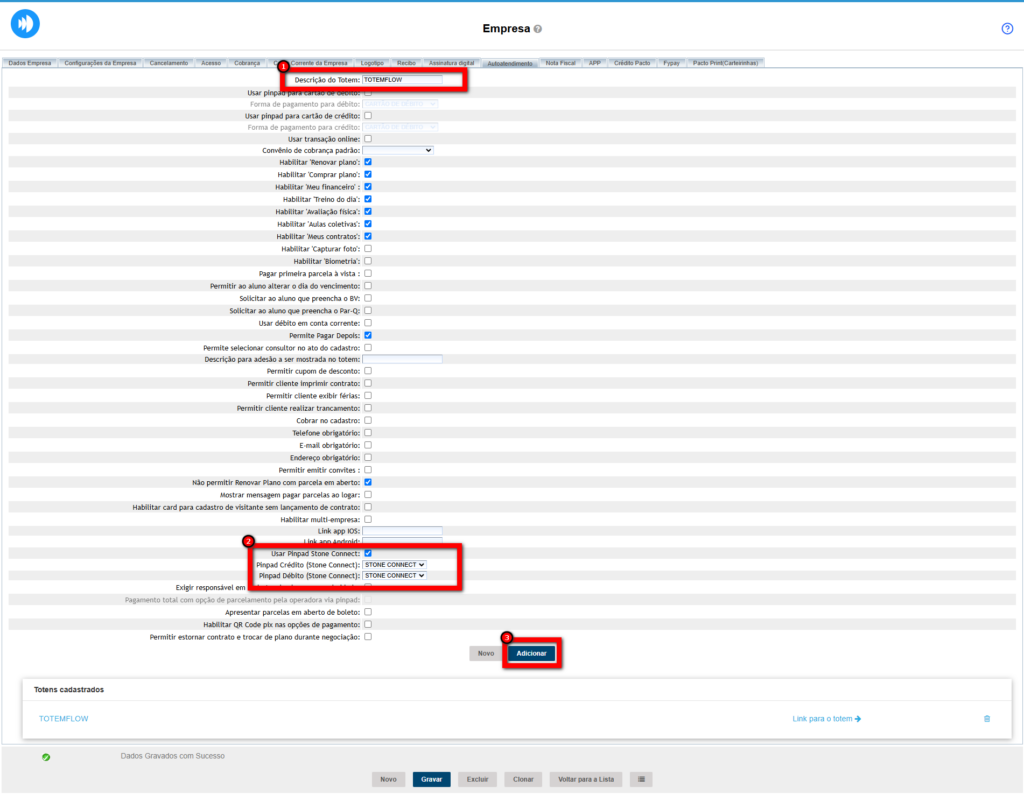The width and height of the screenshot is (1024, 794).
Task: Open Pinpad Débito (Stone Connect) dropdown
Action: (394, 576)
